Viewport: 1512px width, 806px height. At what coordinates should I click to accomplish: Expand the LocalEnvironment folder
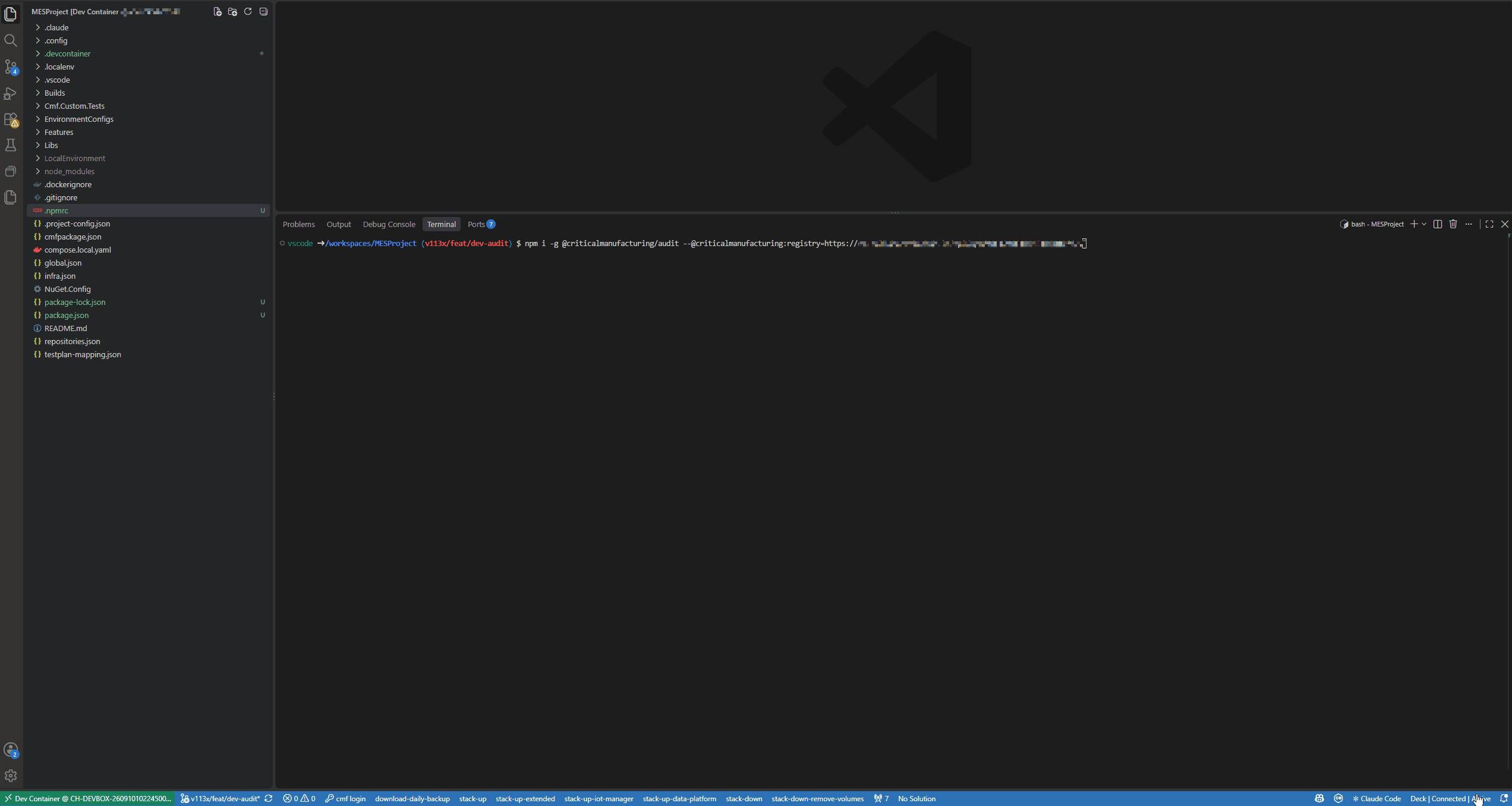pos(148,158)
